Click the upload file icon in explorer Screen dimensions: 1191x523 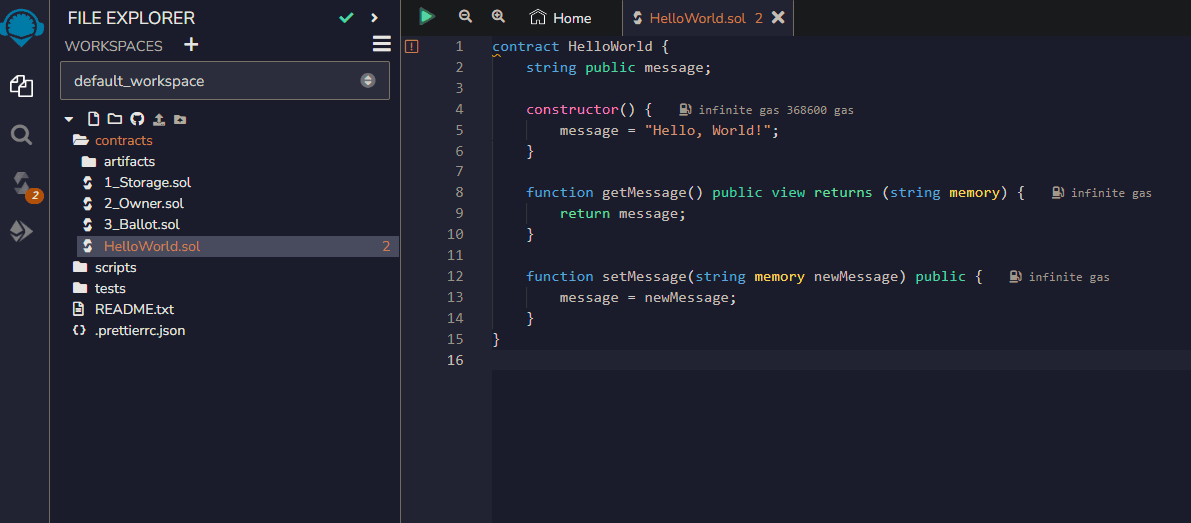159,119
